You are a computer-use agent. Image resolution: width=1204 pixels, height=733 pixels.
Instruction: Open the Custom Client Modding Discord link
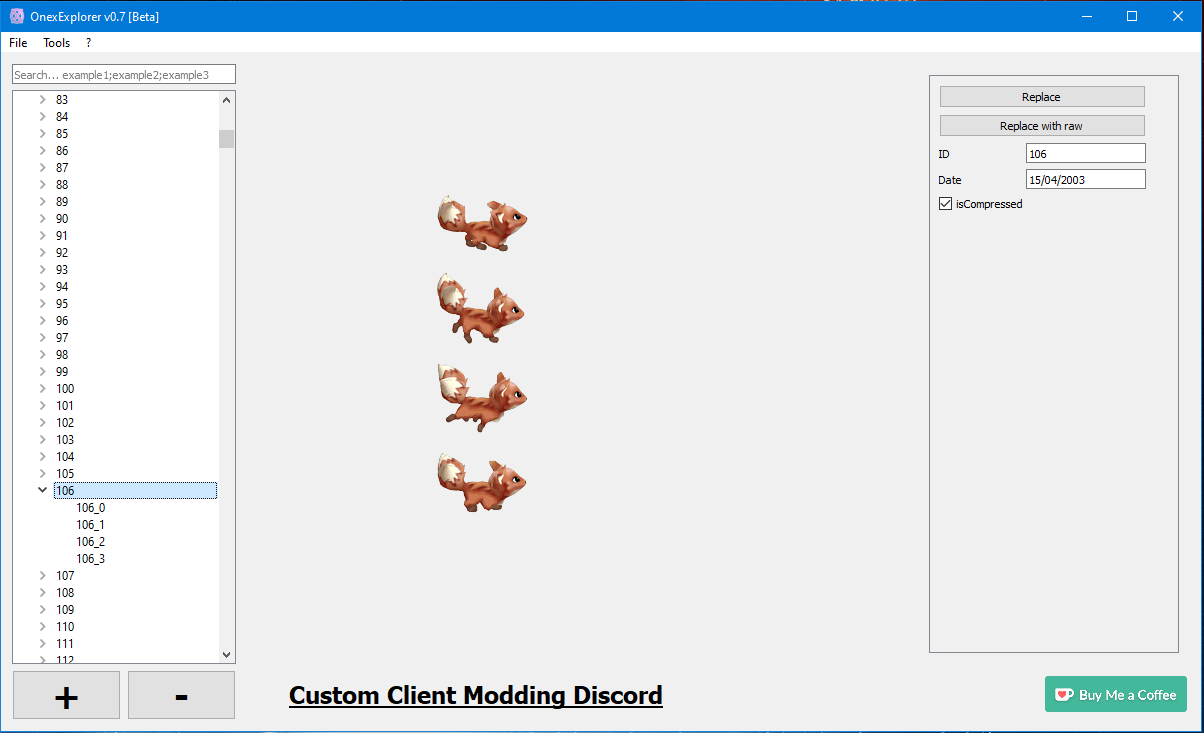pos(475,696)
